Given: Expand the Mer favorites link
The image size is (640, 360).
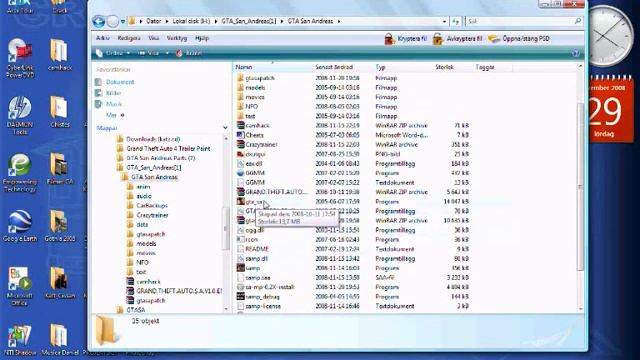Looking at the screenshot, I should tap(115, 115).
